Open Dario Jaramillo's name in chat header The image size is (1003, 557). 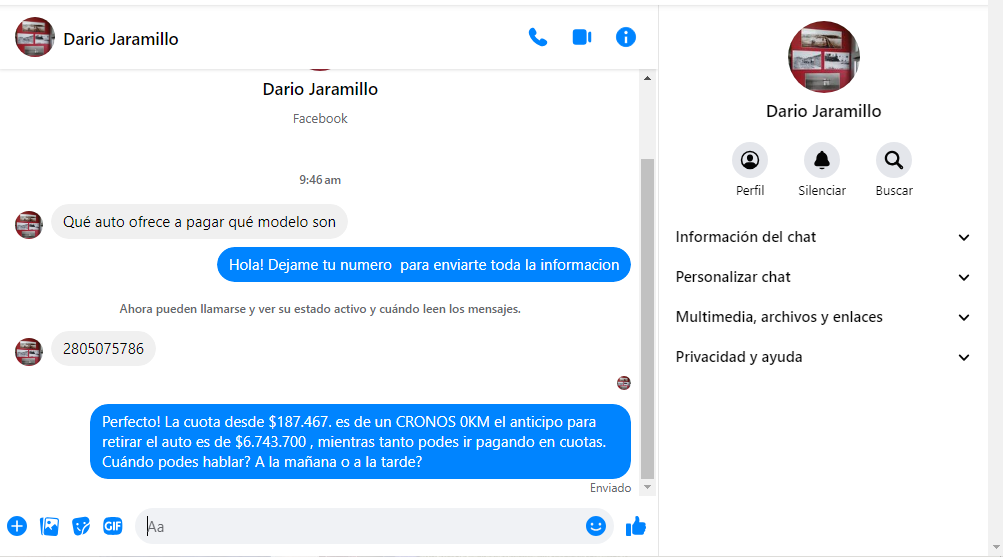[x=121, y=39]
